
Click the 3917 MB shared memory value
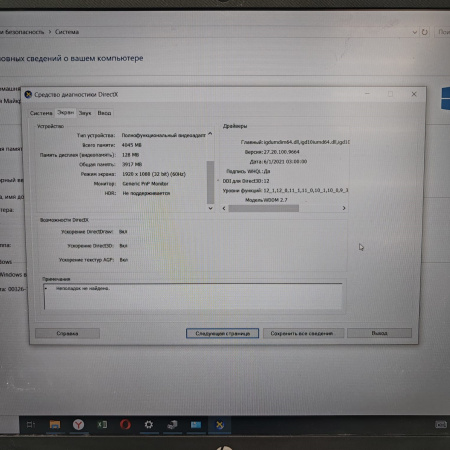132,164
